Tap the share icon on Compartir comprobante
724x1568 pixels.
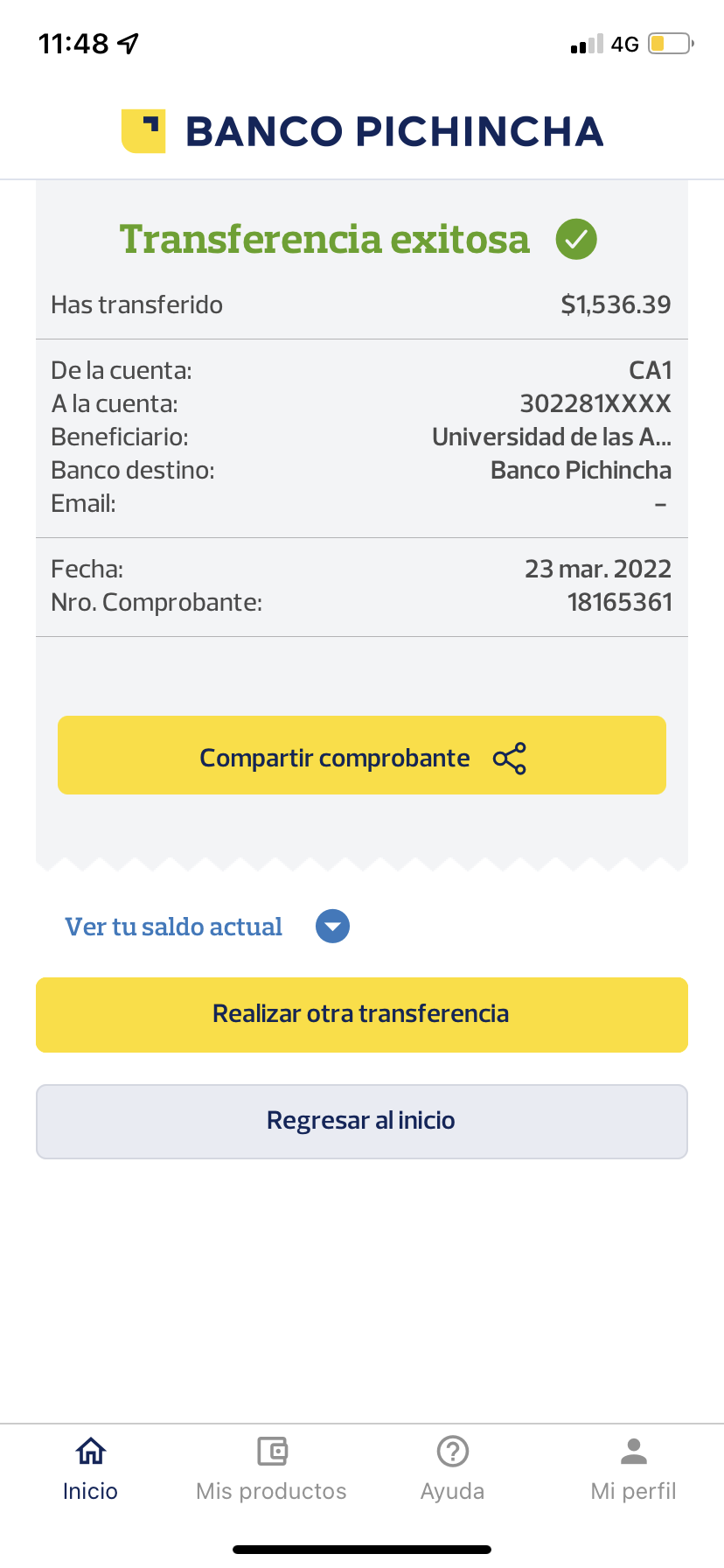[x=510, y=758]
